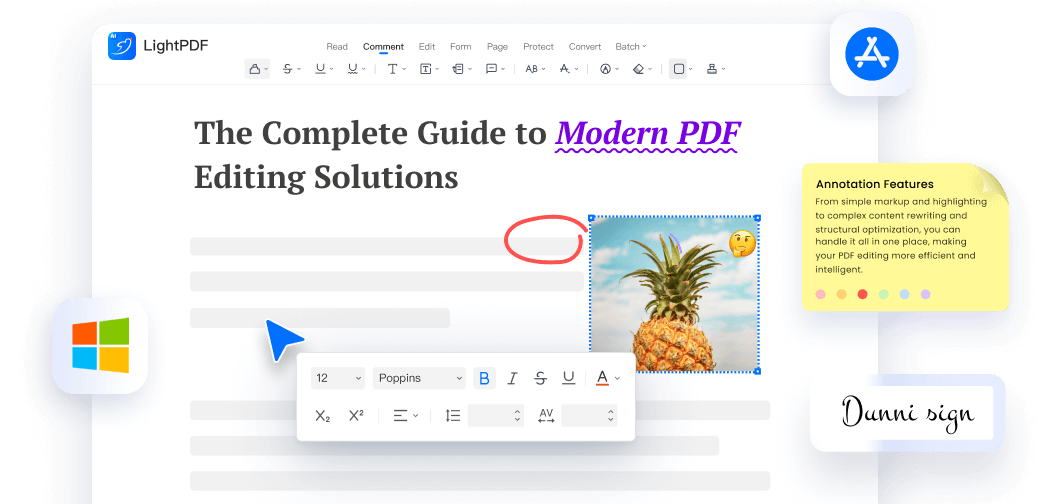1048x504 pixels.
Task: Pick the pink color dot on the note
Action: [821, 294]
